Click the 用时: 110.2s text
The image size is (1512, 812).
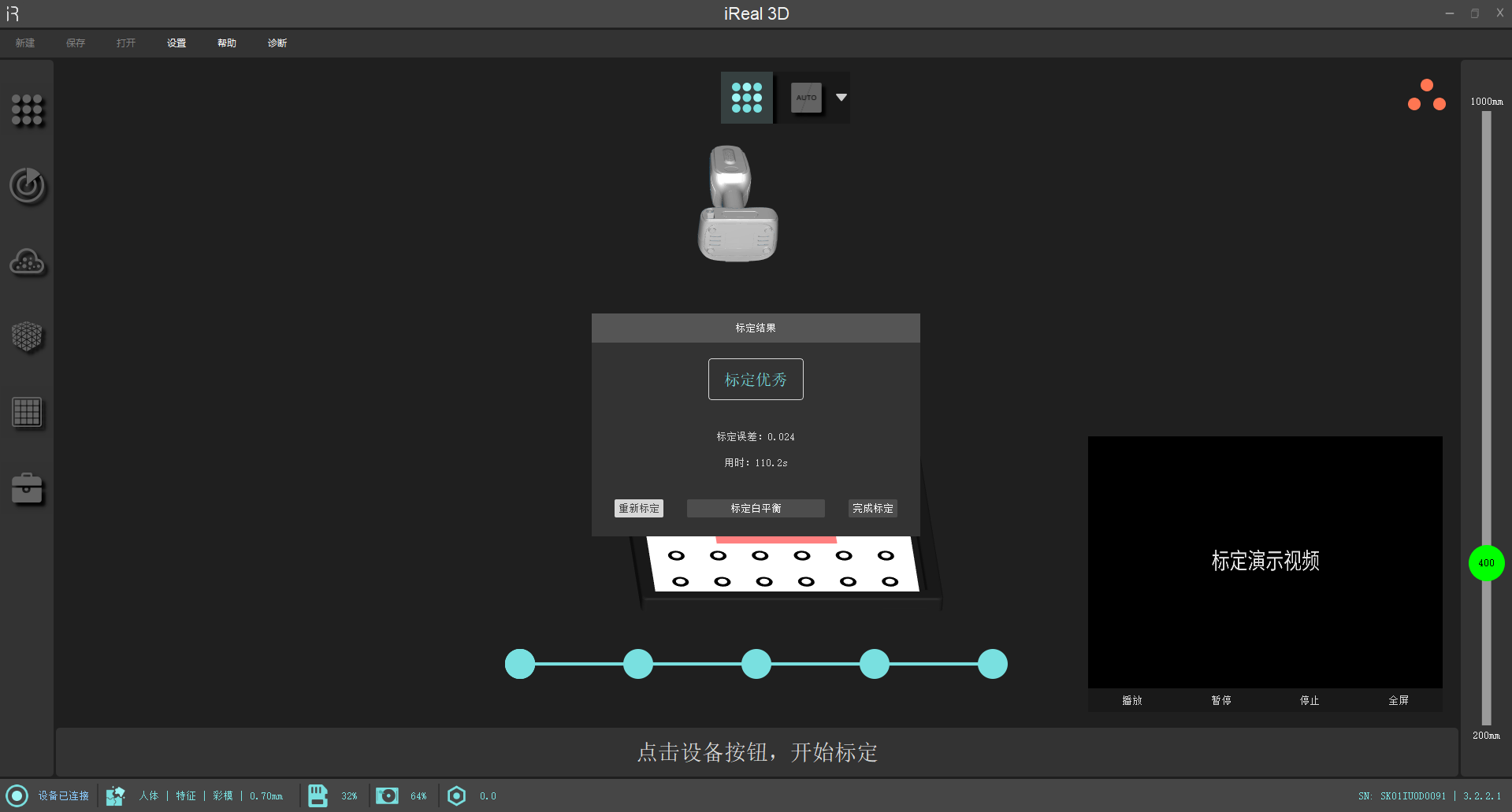pyautogui.click(x=756, y=462)
